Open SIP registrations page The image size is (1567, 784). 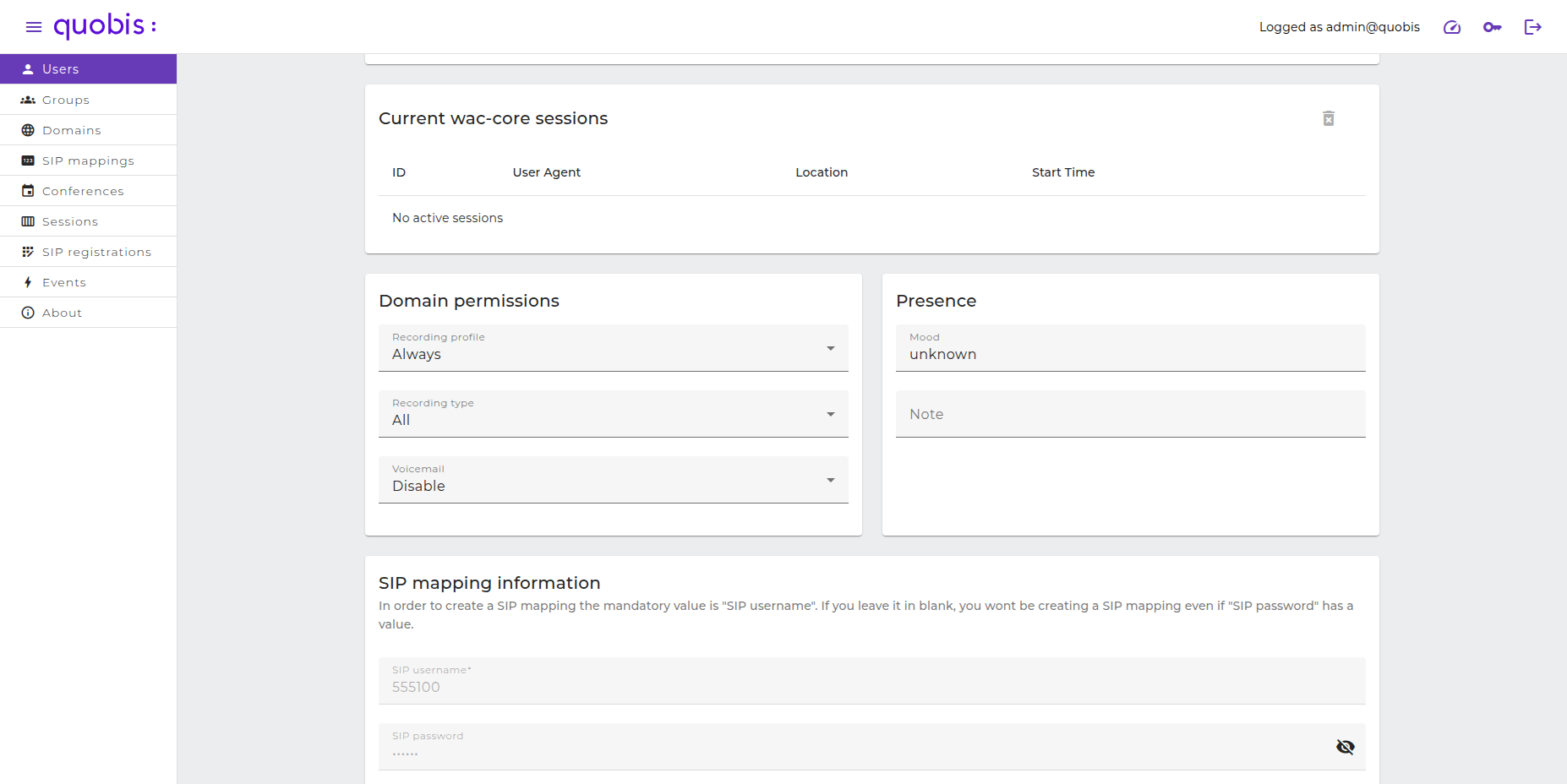point(88,252)
